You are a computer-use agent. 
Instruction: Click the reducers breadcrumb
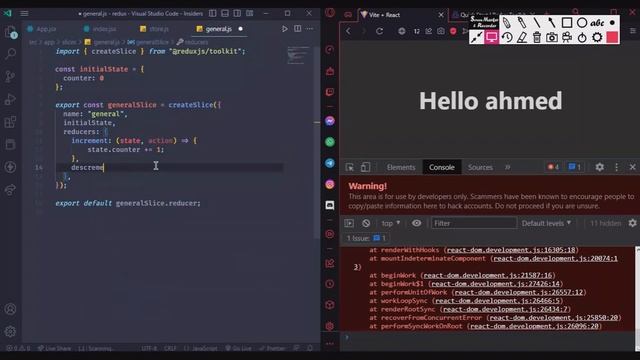coord(193,42)
